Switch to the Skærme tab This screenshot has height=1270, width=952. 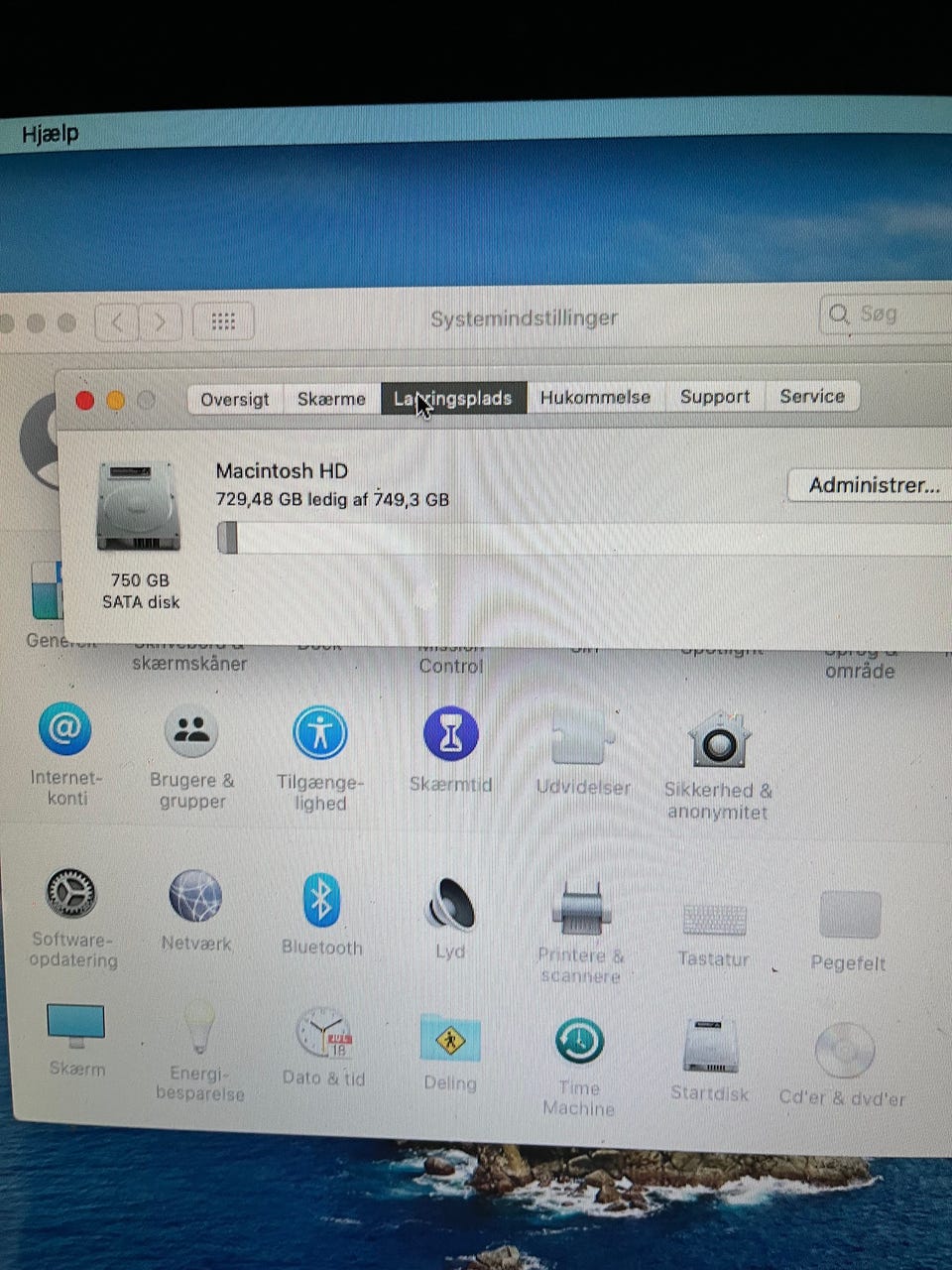point(331,398)
